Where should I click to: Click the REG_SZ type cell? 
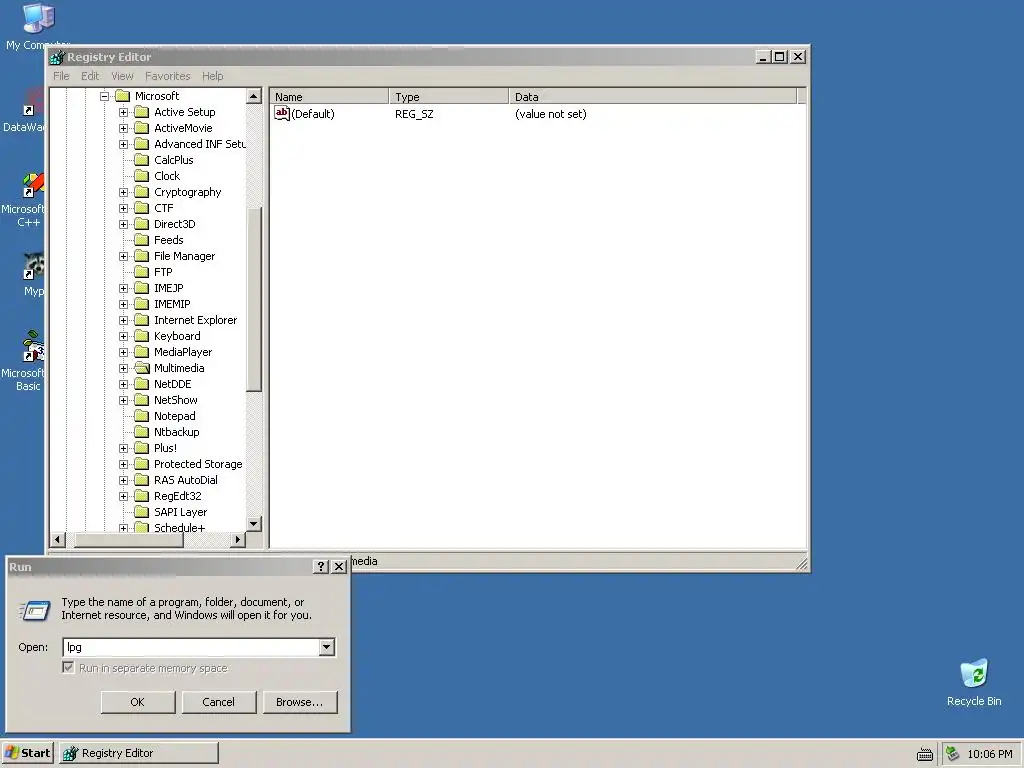414,114
